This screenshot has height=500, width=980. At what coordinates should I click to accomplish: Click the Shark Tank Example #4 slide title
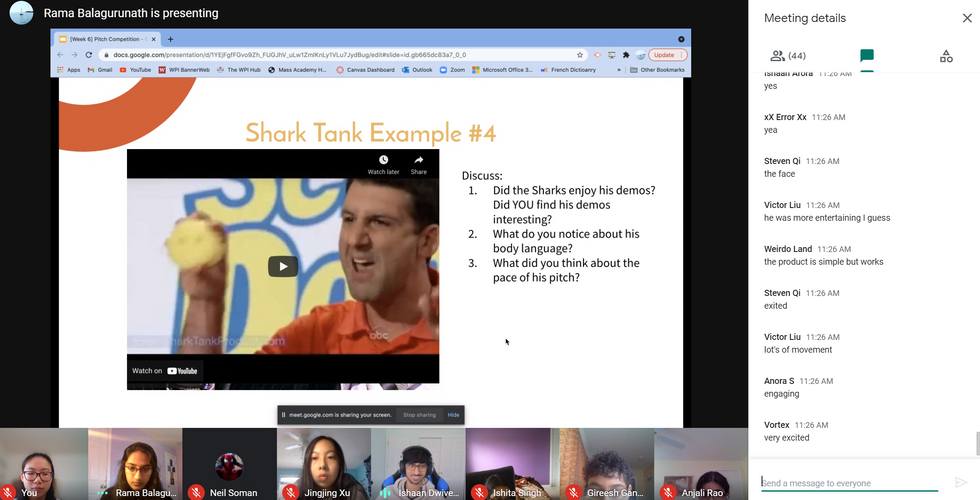click(x=371, y=133)
